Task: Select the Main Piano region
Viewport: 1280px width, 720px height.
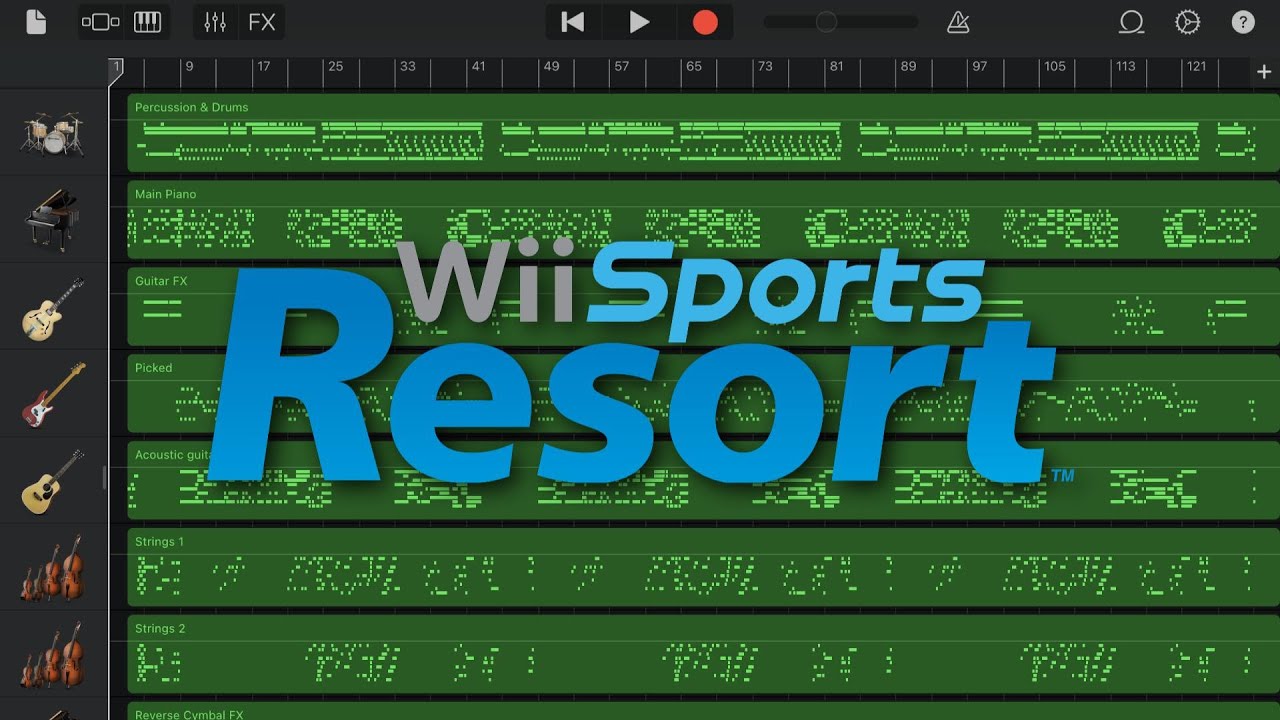Action: point(703,220)
